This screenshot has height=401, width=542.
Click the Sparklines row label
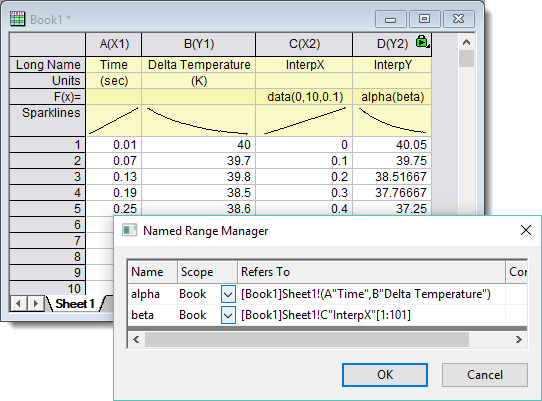coord(48,120)
